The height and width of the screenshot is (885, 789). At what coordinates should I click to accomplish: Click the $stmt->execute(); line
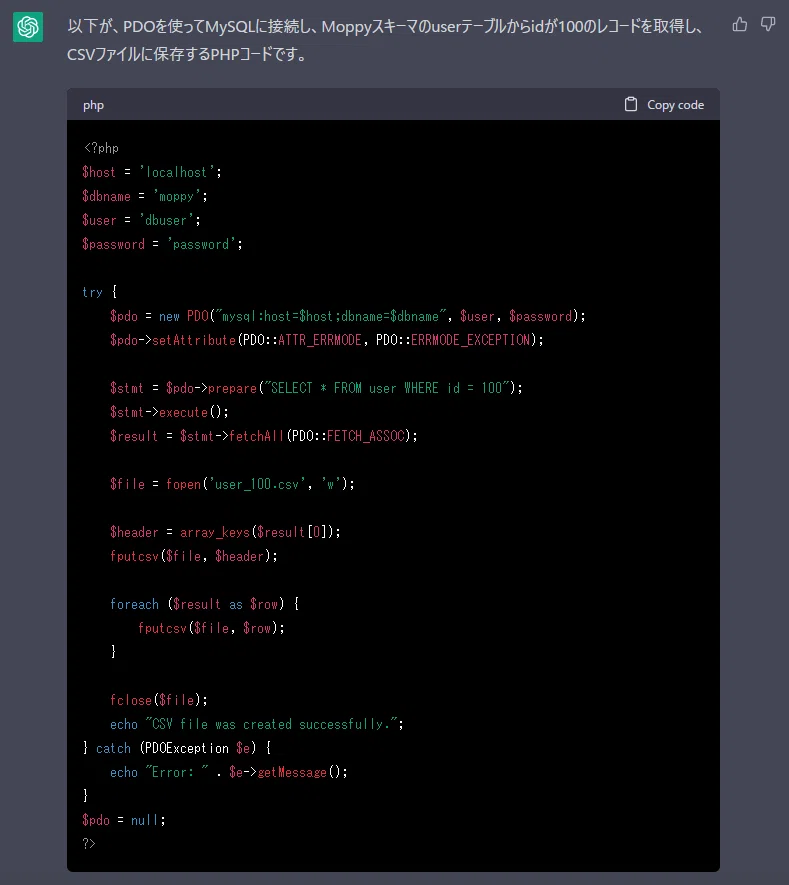pyautogui.click(x=169, y=413)
